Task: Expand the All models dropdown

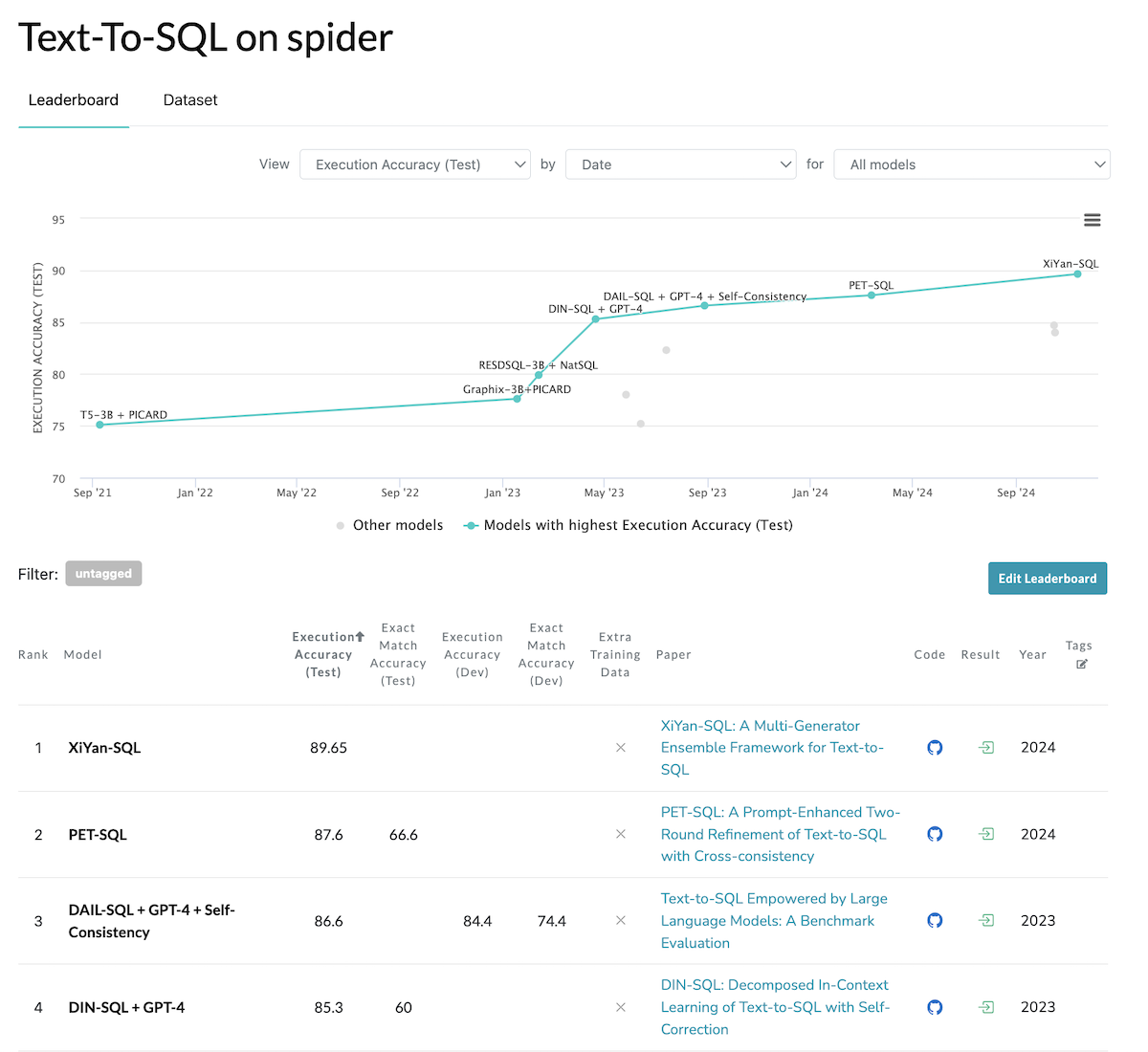Action: pyautogui.click(x=971, y=164)
